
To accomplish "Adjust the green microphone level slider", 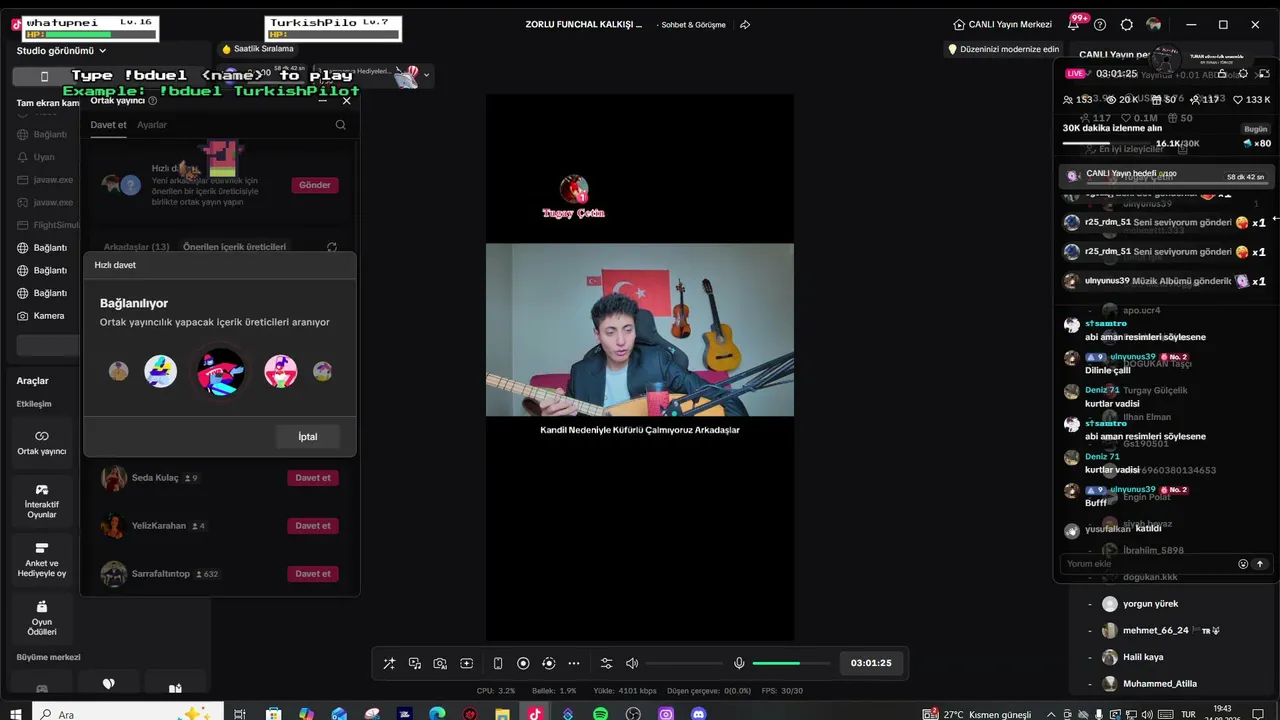I will (791, 663).
